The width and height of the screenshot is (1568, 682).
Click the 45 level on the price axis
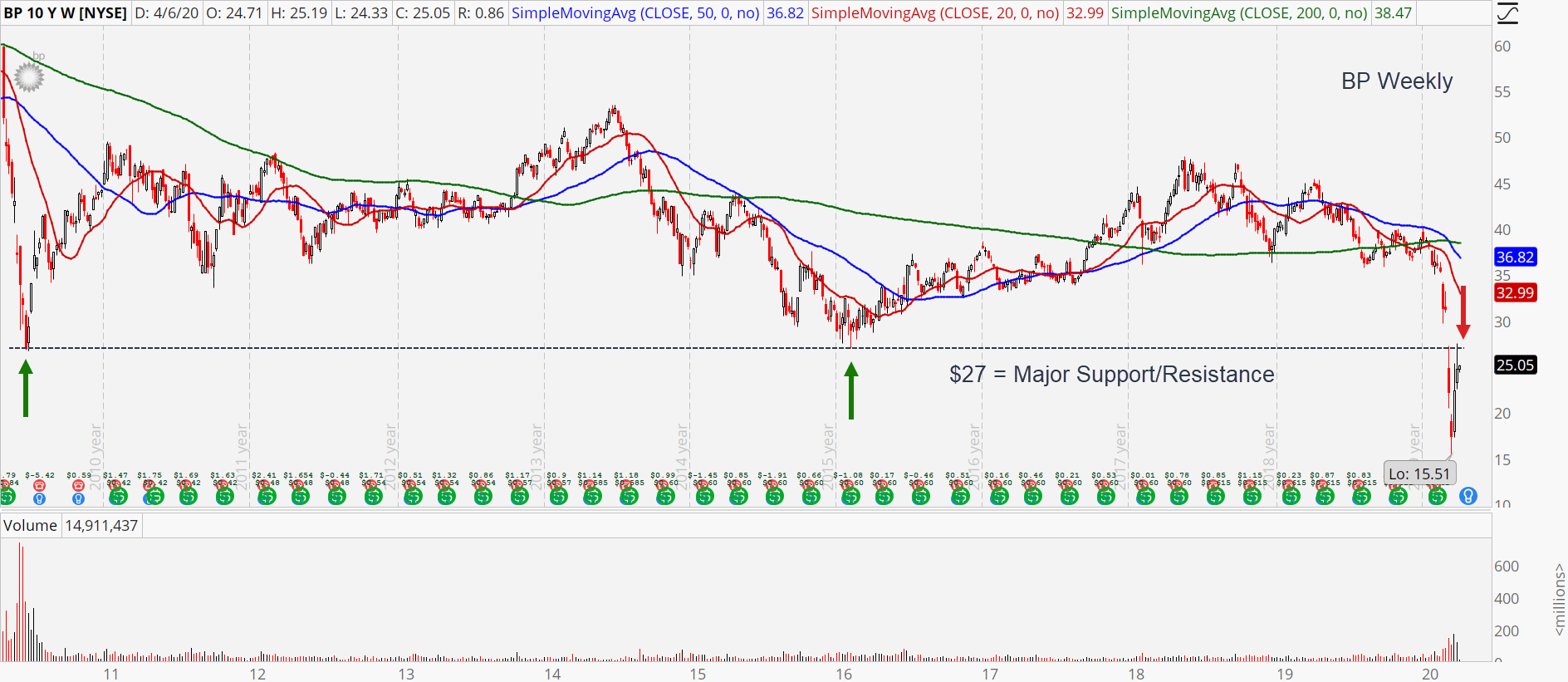tap(1502, 184)
